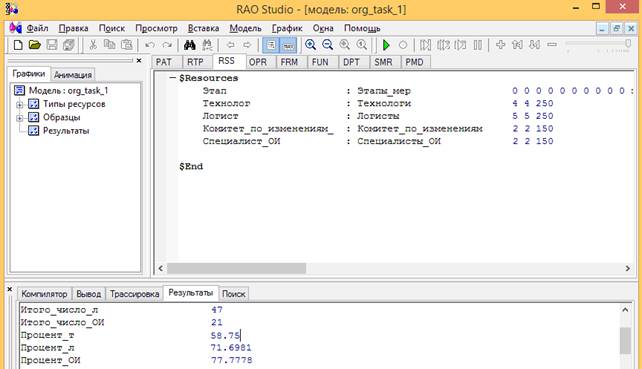Viewport: 642px width, 369px height.
Task: Switch to the FRM tab
Action: coord(289,62)
